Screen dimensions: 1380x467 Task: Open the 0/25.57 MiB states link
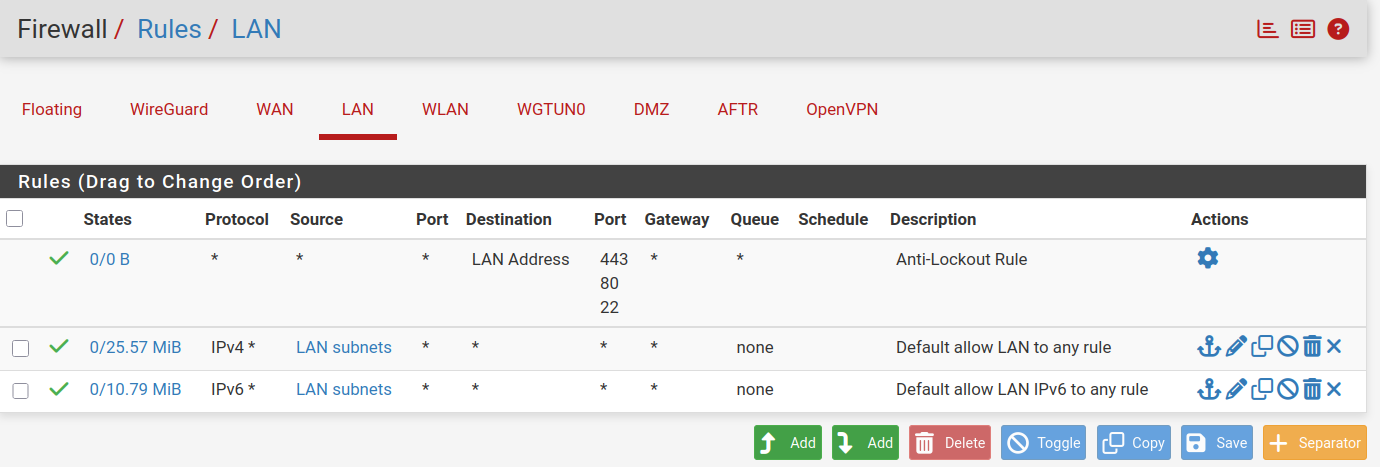point(135,347)
